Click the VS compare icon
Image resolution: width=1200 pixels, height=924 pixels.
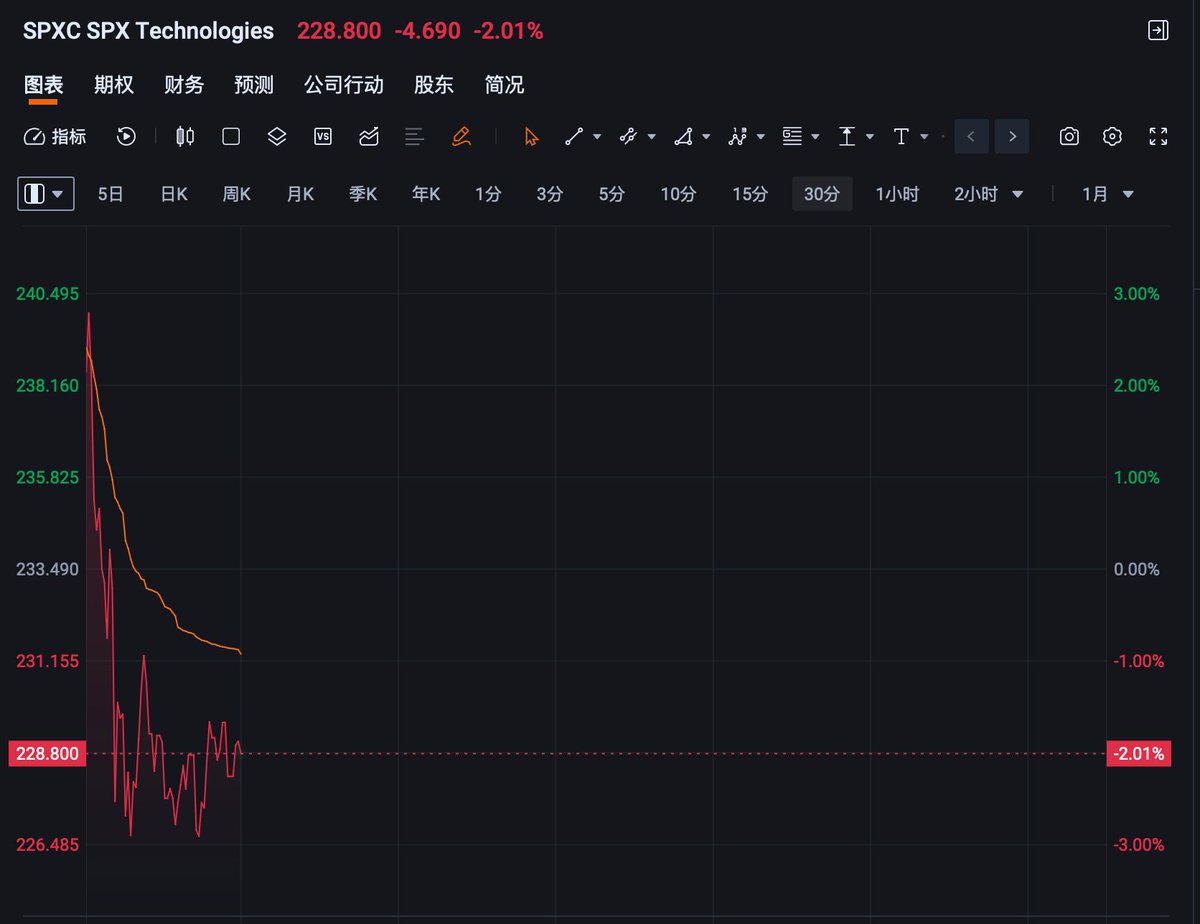tap(323, 137)
